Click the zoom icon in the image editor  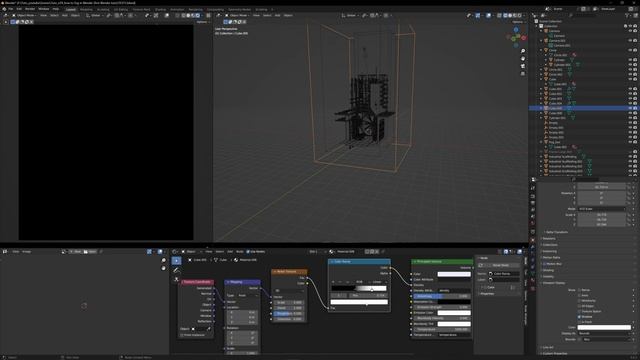[164, 260]
